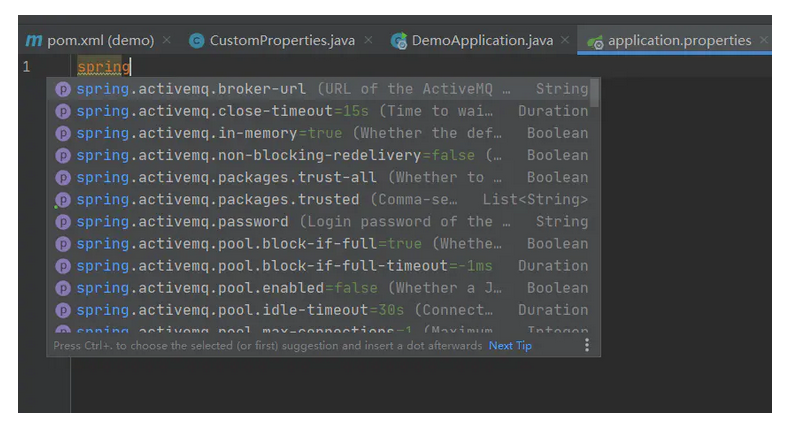This screenshot has height=432, width=786.
Task: Click the Spring run icon on DemoApplication.java tab
Action: pyautogui.click(x=399, y=41)
